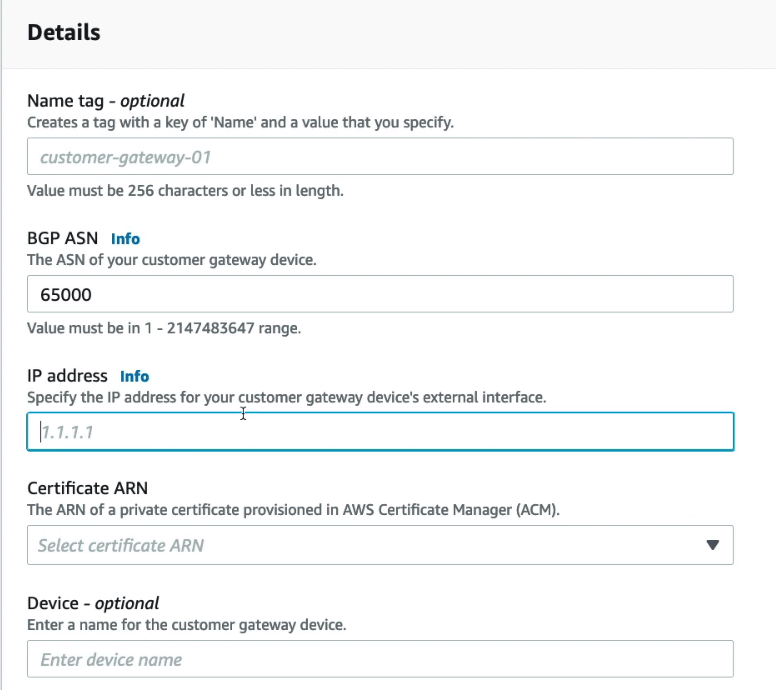776x690 pixels.
Task: Click the 'Device - optional' label
Action: click(x=93, y=603)
